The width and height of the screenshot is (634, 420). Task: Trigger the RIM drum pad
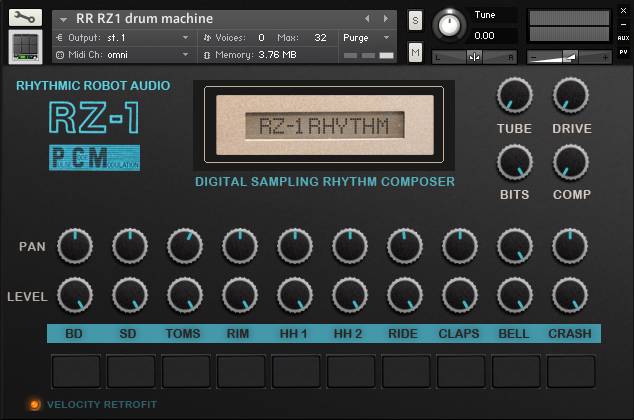[x=241, y=371]
